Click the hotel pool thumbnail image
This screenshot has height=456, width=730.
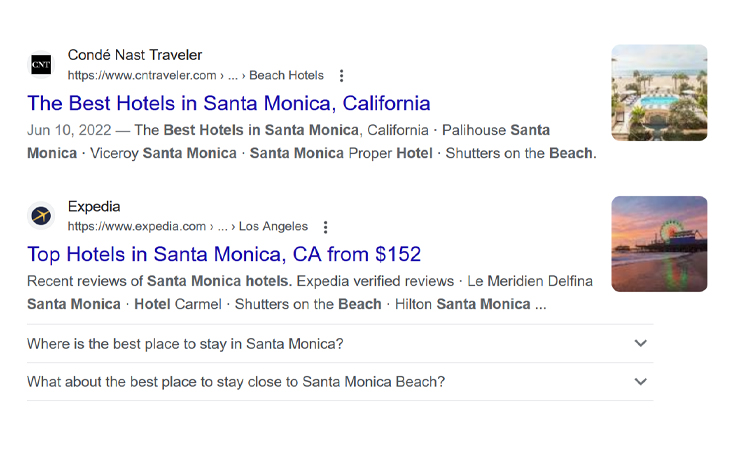coord(659,92)
